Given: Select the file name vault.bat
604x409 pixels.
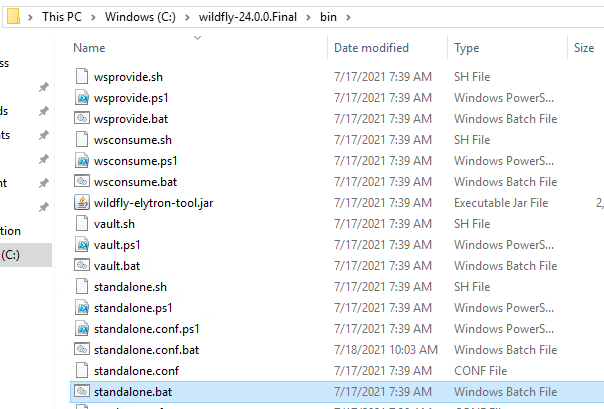Looking at the screenshot, I should click(117, 266).
